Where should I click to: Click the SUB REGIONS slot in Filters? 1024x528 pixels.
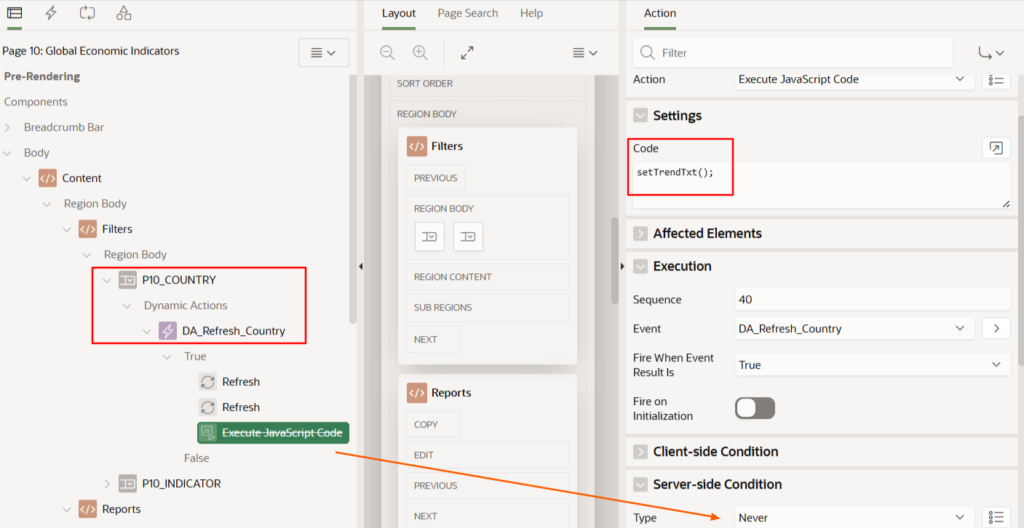pyautogui.click(x=487, y=308)
